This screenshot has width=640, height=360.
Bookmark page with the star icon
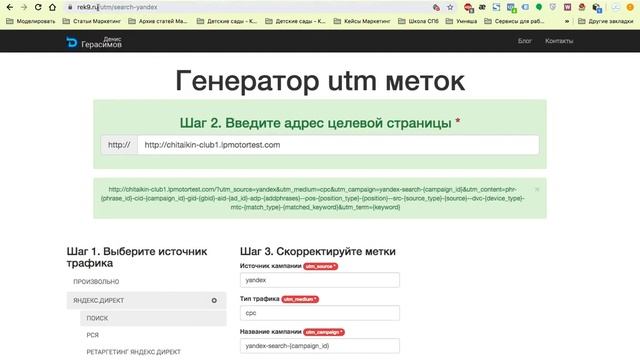[x=450, y=7]
